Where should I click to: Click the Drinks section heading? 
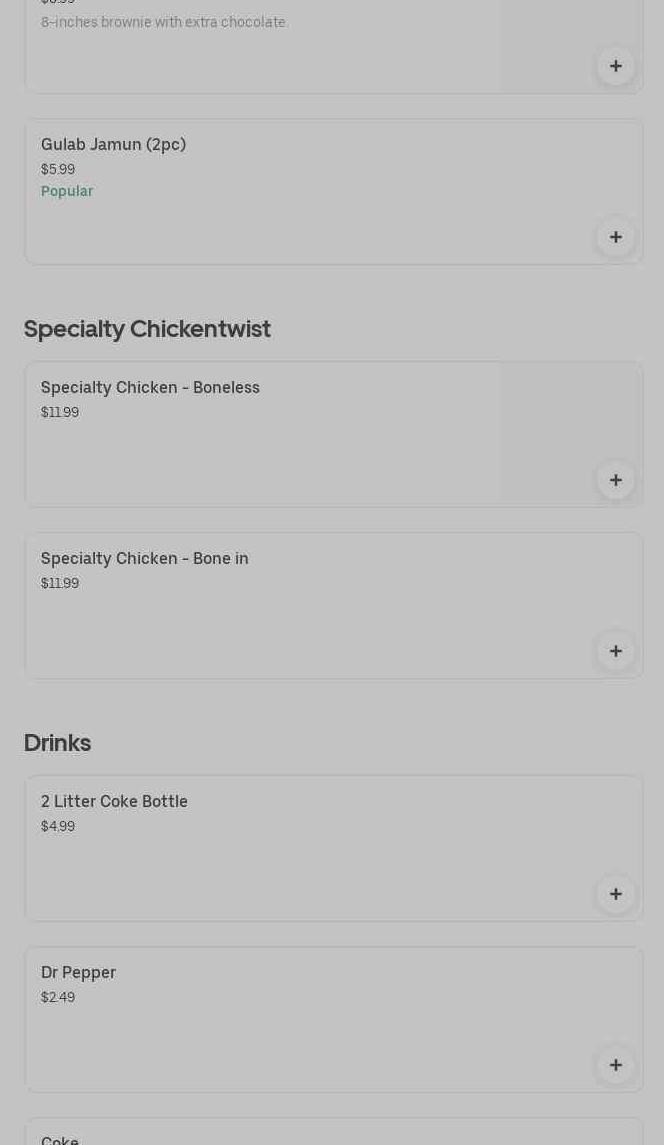pos(57,743)
